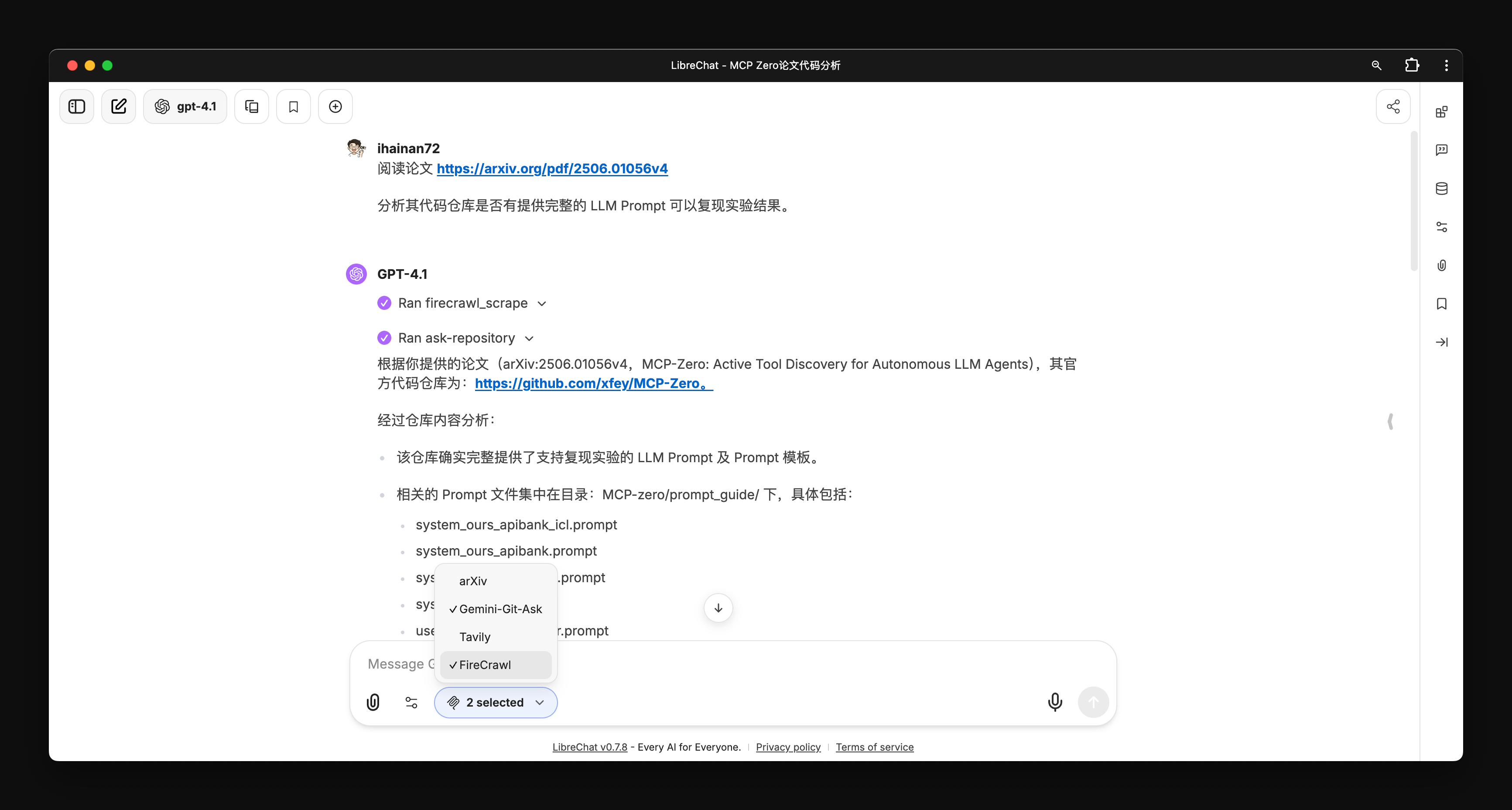Uncheck the FireCrawl server option
The image size is (1512, 810).
(496, 665)
